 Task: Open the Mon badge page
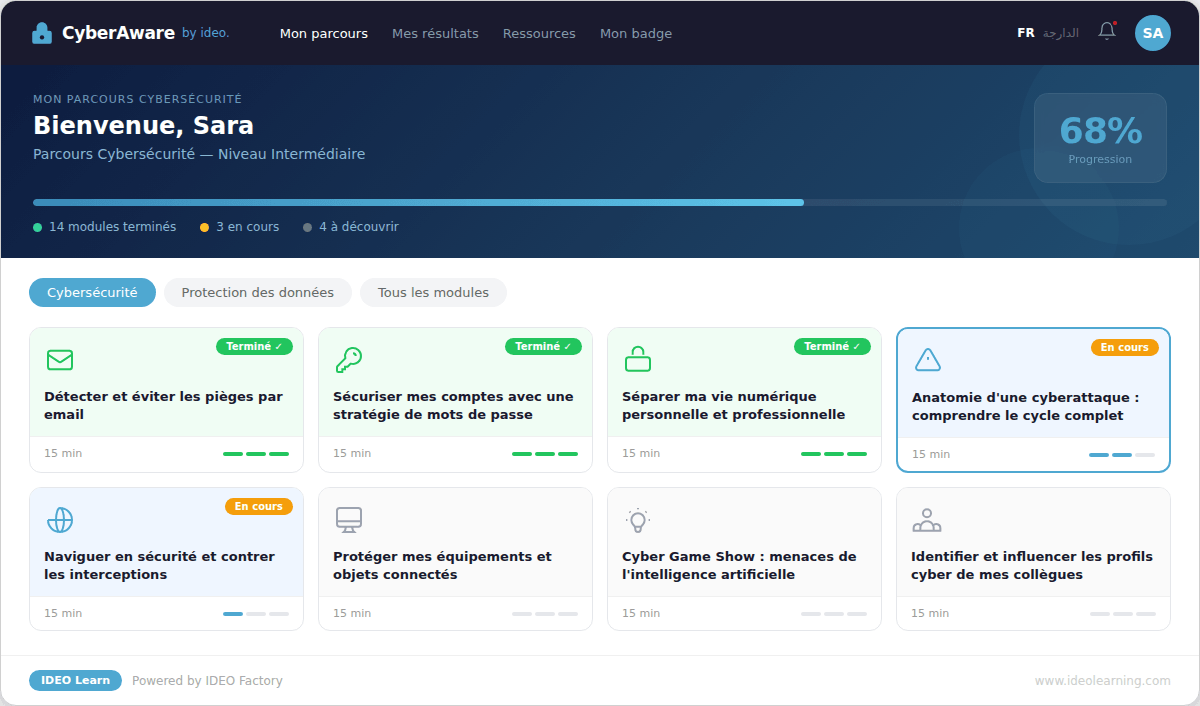tap(636, 33)
